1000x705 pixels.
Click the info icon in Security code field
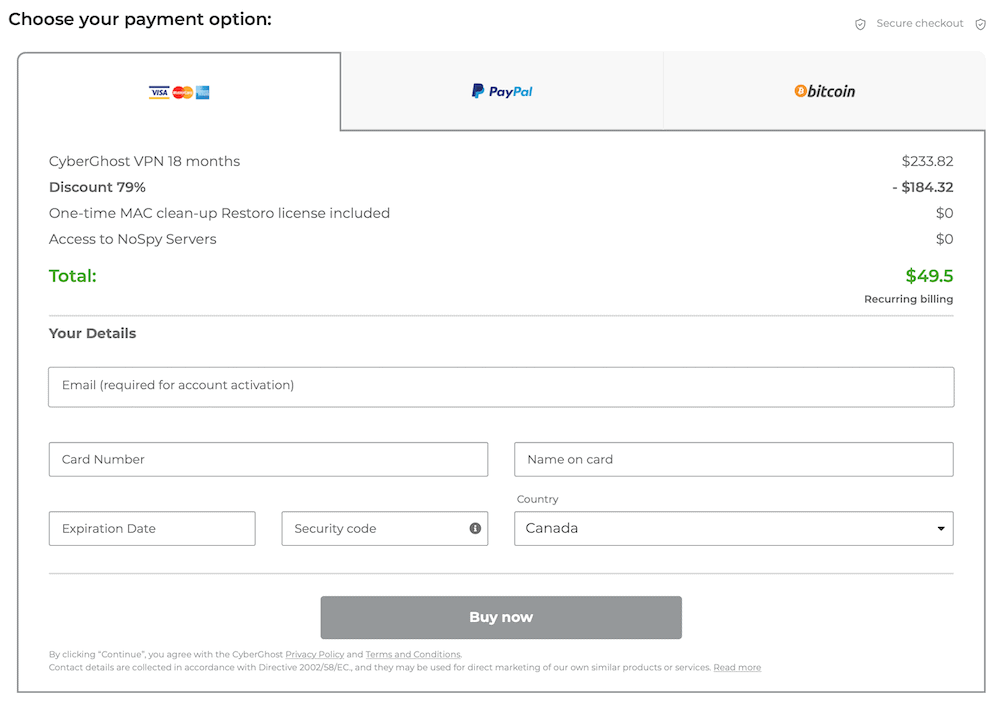pyautogui.click(x=475, y=528)
